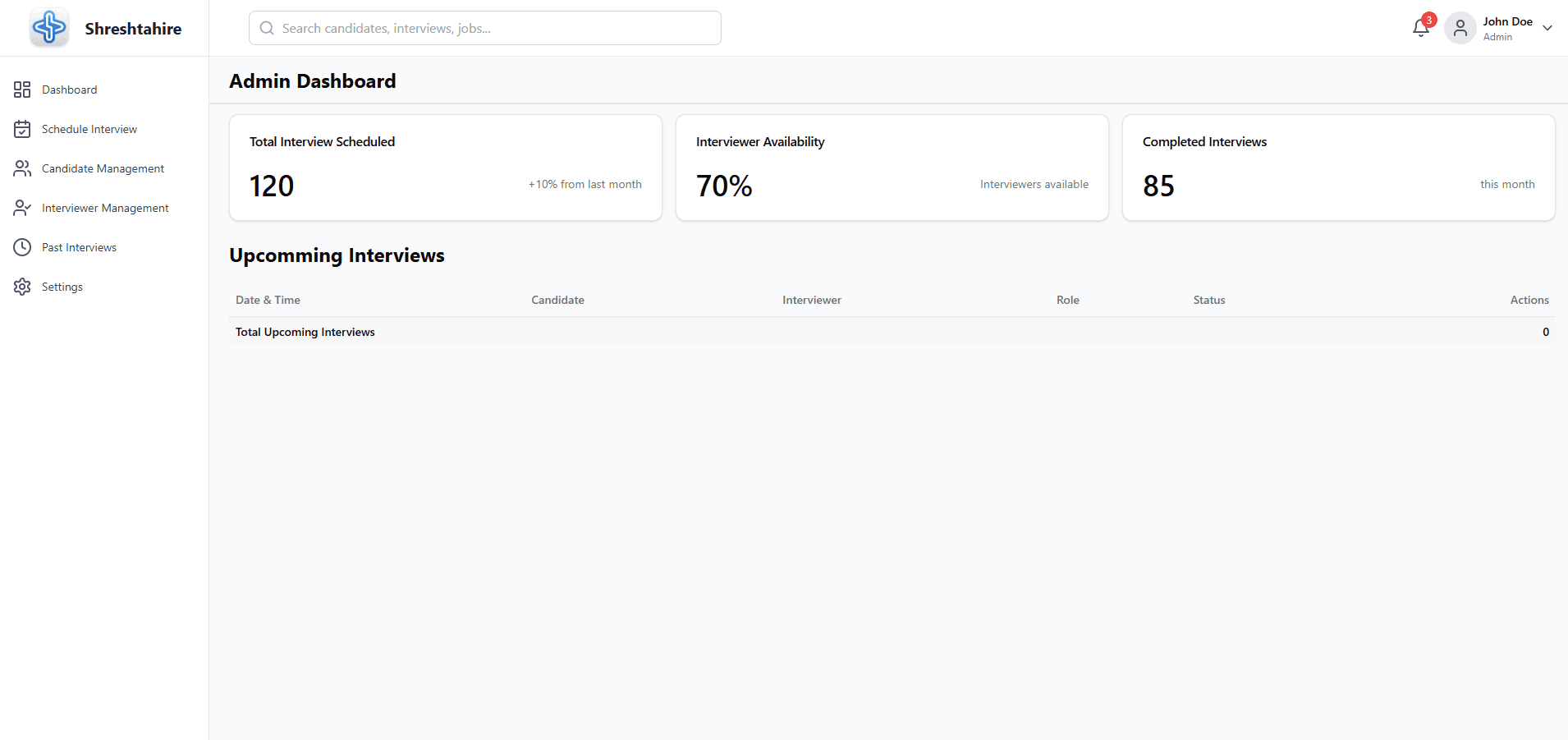This screenshot has height=740, width=1568.
Task: Open notifications bell icon
Action: coord(1420,29)
